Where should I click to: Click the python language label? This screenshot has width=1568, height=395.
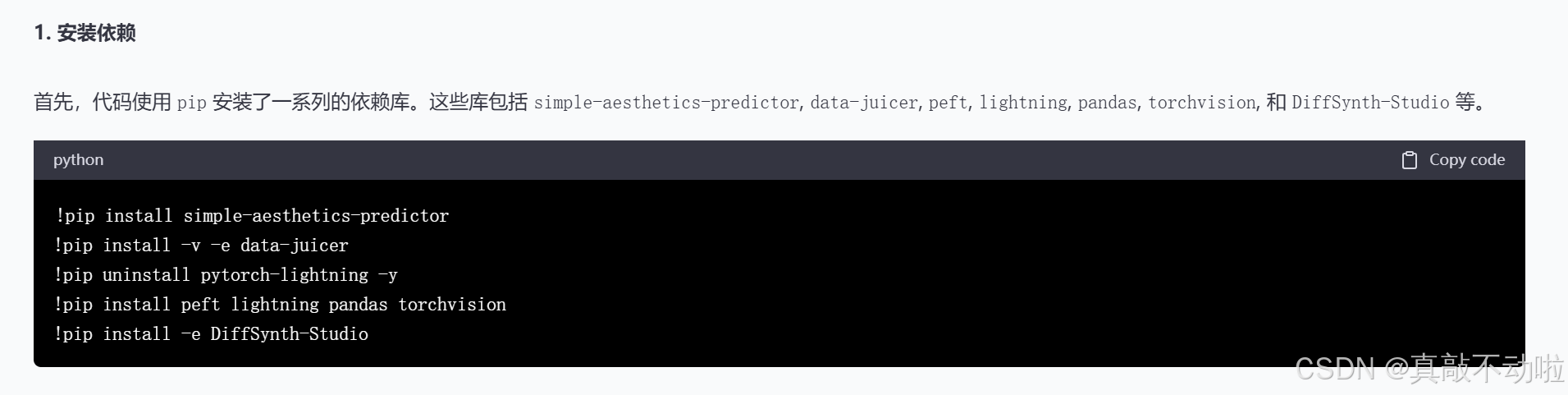(x=79, y=160)
